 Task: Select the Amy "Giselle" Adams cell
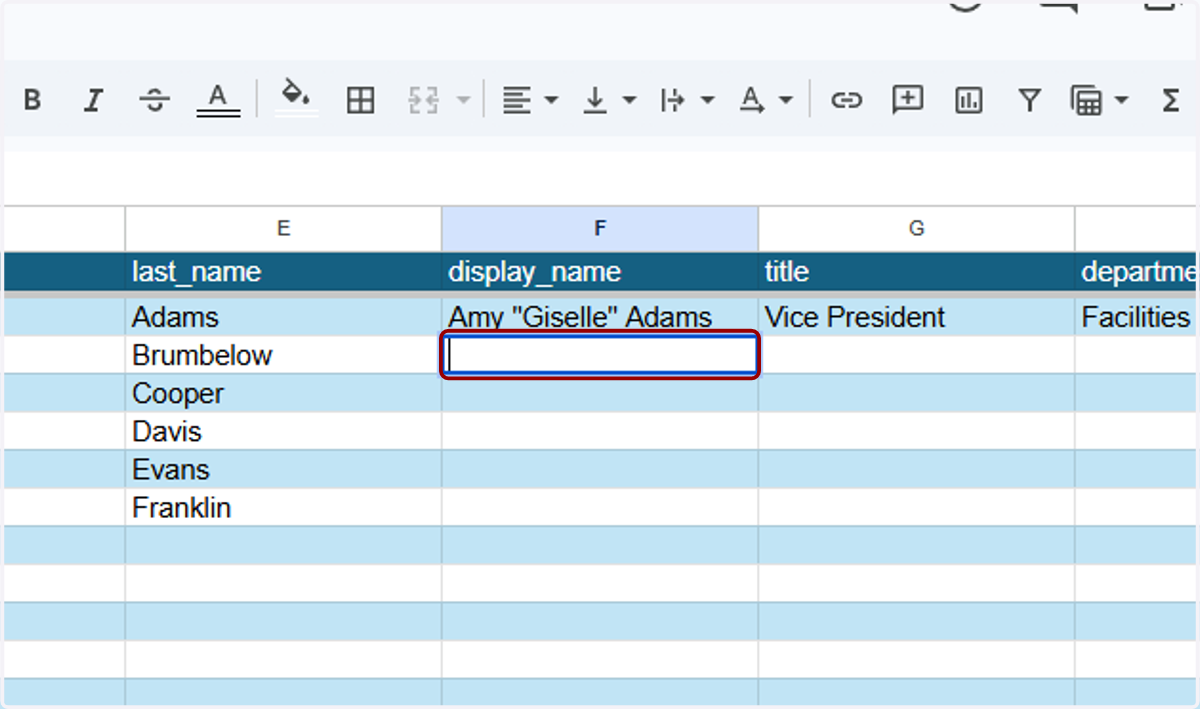point(600,317)
